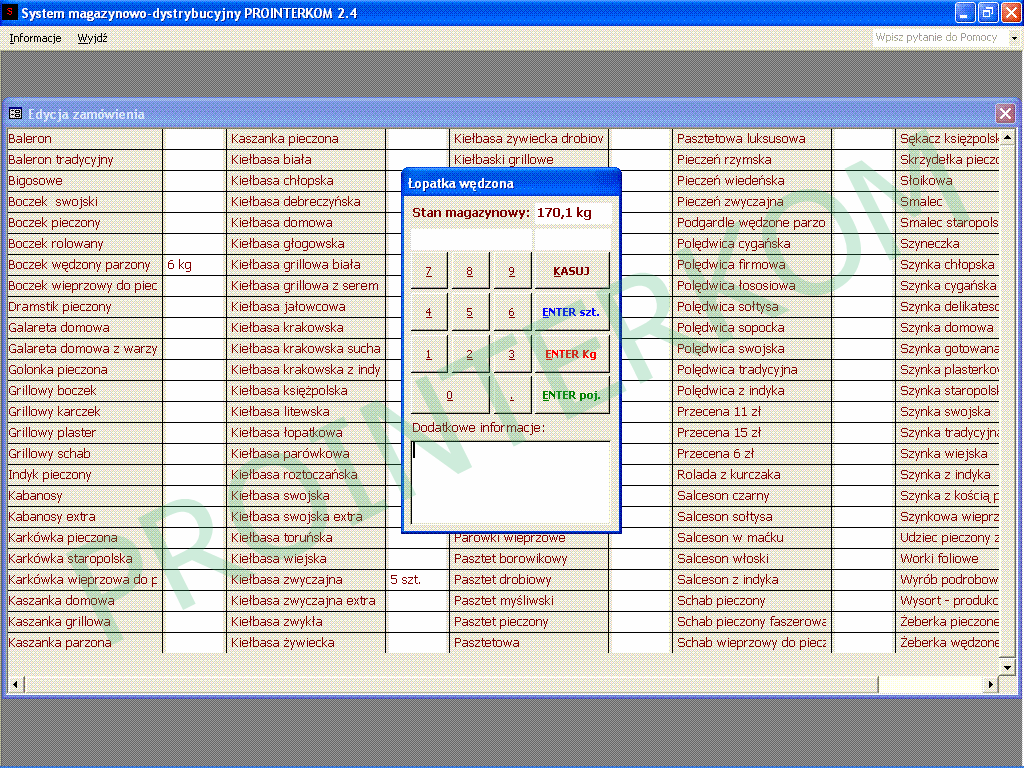Click the Edycja zamówienia form icon
This screenshot has width=1024, height=768.
pyautogui.click(x=15, y=114)
